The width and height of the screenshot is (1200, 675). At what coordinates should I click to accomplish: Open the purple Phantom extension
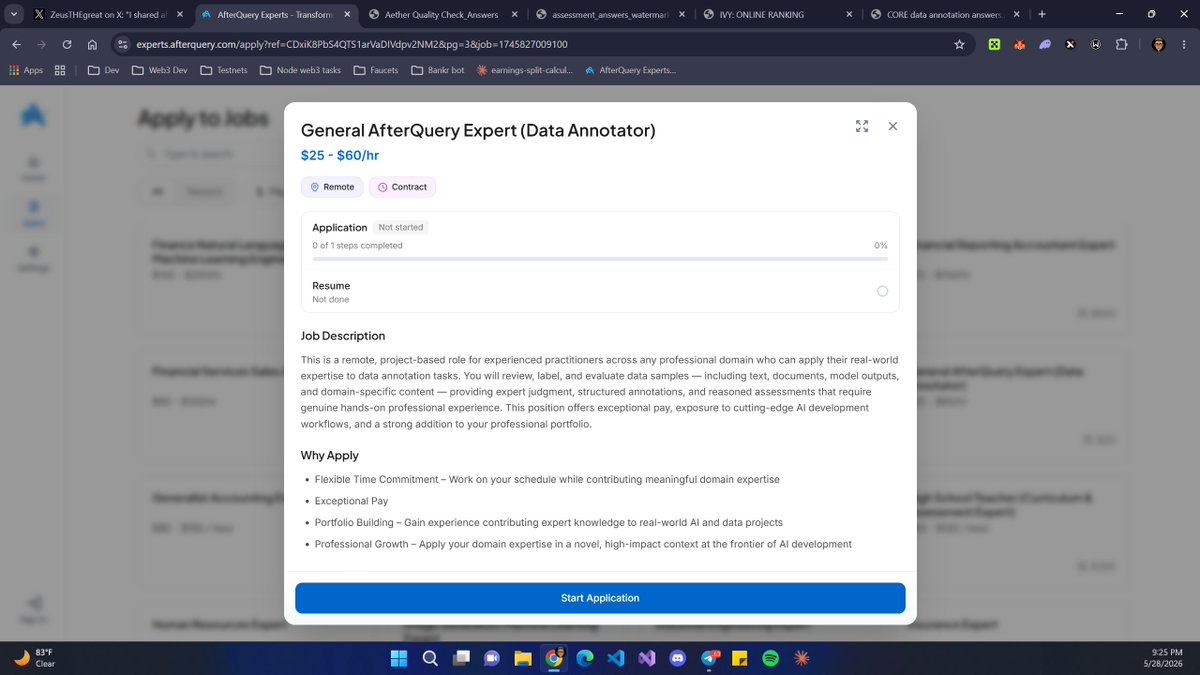[1045, 44]
